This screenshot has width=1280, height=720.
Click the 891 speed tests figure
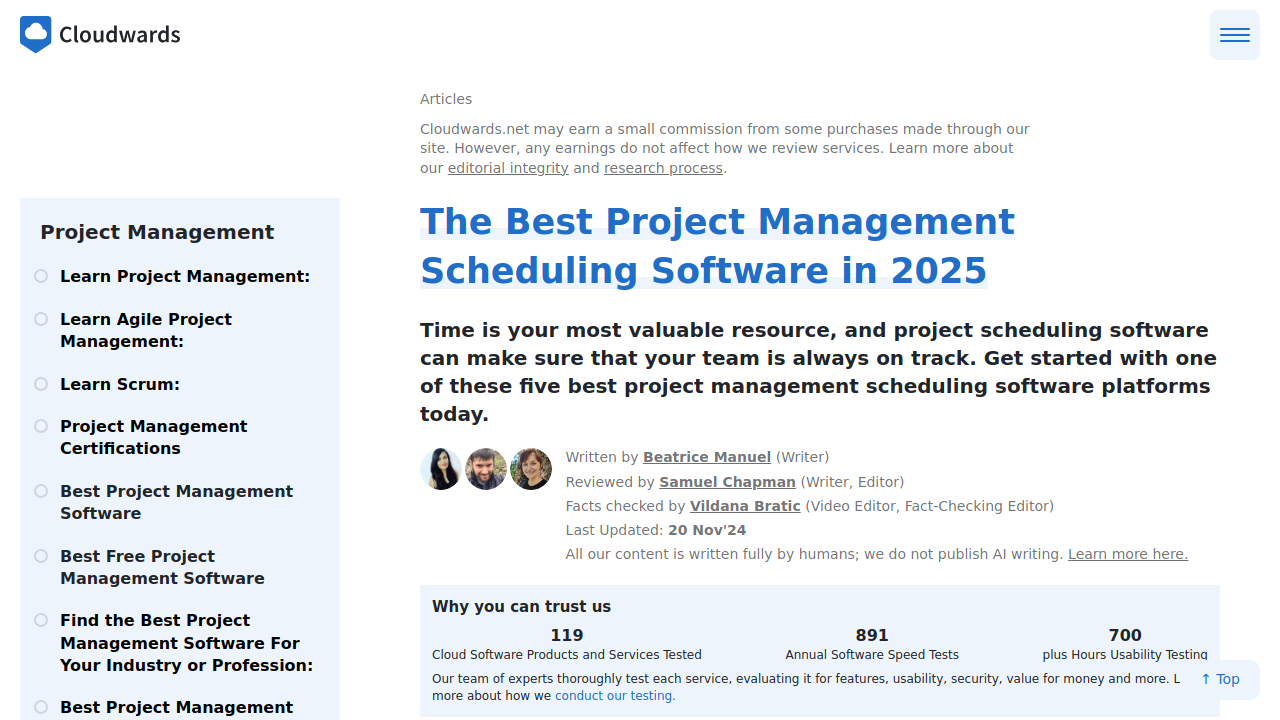[x=872, y=635]
